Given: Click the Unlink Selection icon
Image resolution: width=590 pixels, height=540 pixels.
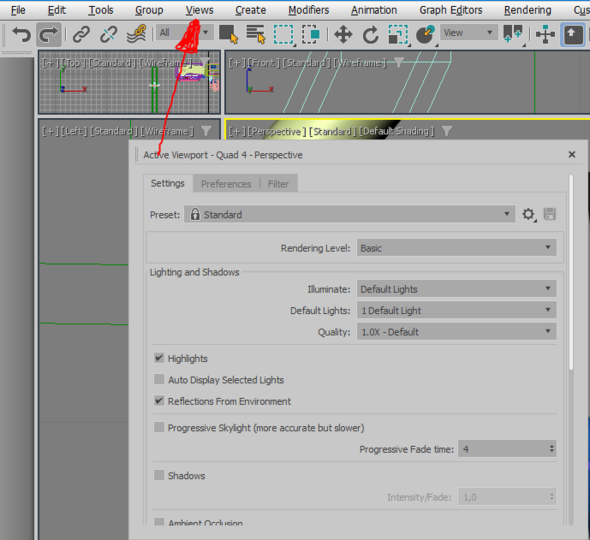Looking at the screenshot, I should pos(108,34).
